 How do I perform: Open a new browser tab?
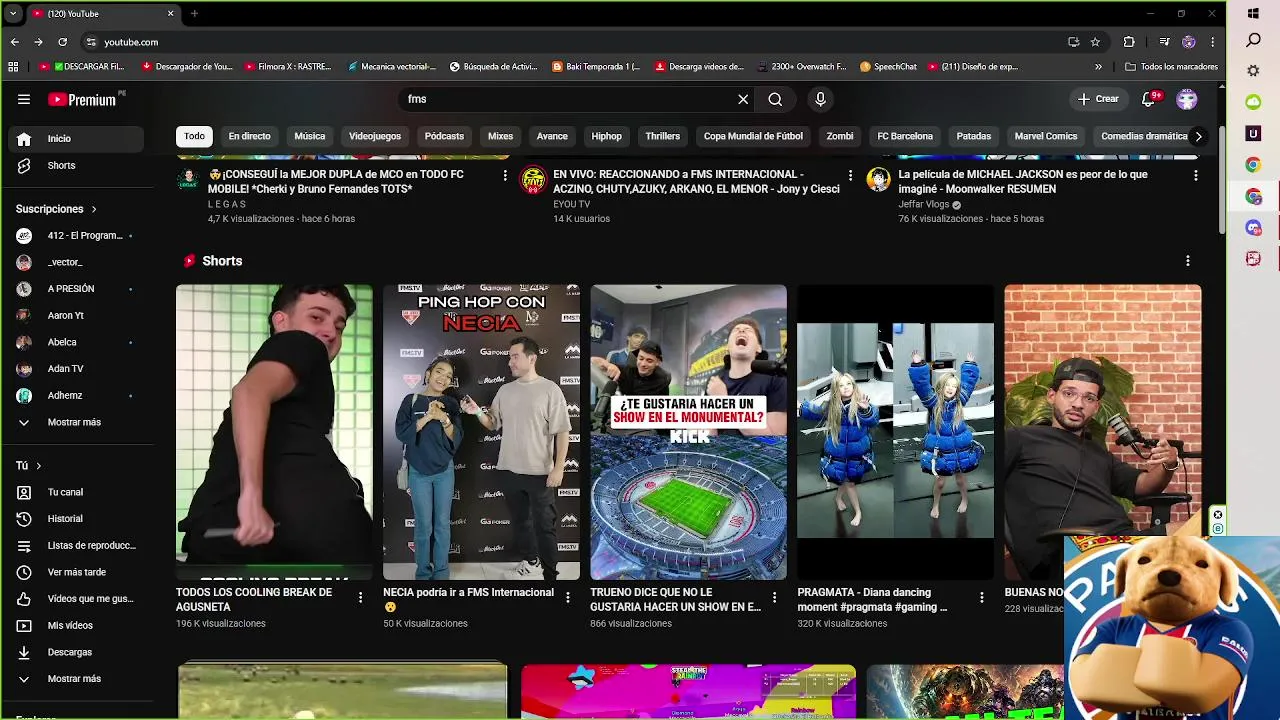194,14
